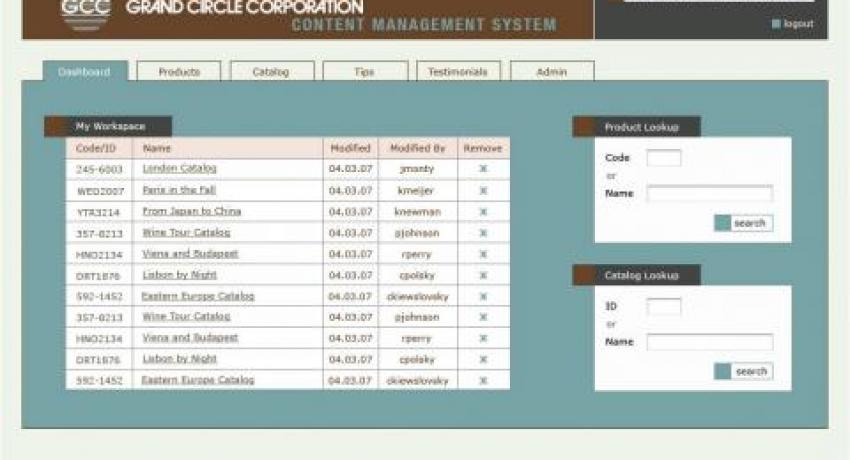Click the X icon for From Japan to China

483,212
